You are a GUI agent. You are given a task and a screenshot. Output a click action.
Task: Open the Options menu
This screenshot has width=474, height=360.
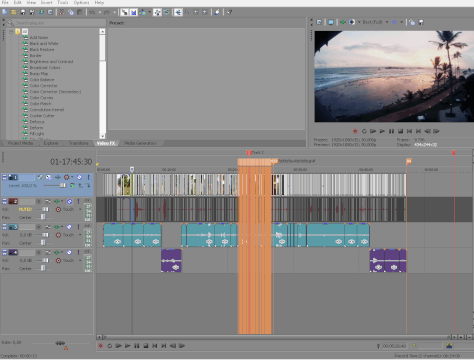[81, 2]
